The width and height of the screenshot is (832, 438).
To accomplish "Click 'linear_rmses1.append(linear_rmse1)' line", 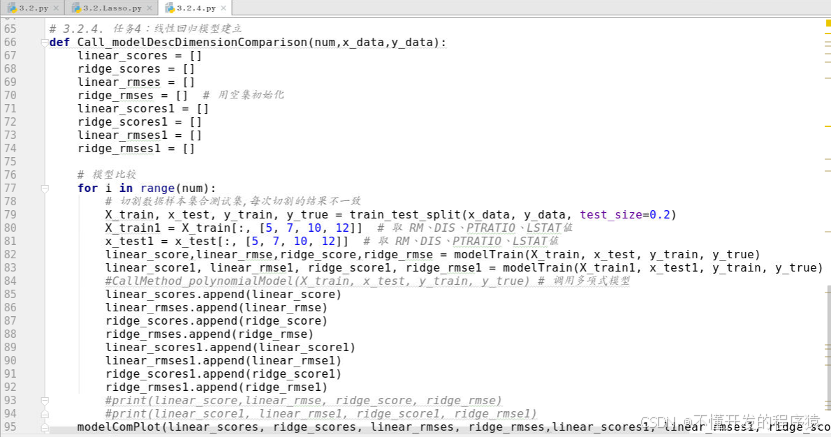I will [223, 361].
